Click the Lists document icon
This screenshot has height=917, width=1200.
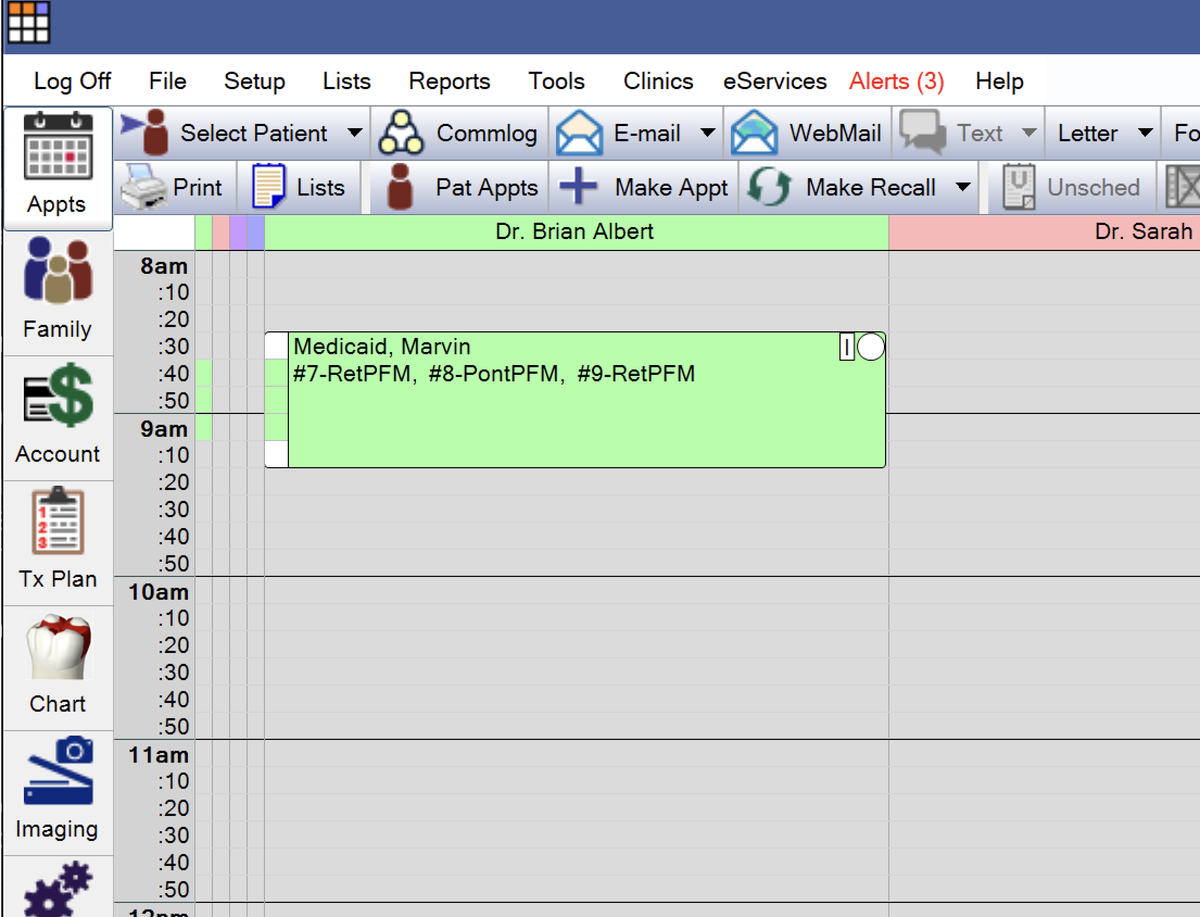click(269, 187)
